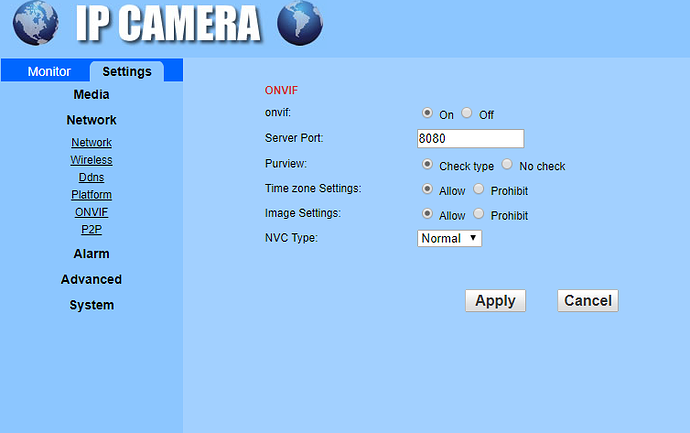Click the Server Port input field
Image resolution: width=690 pixels, height=433 pixels.
470,139
